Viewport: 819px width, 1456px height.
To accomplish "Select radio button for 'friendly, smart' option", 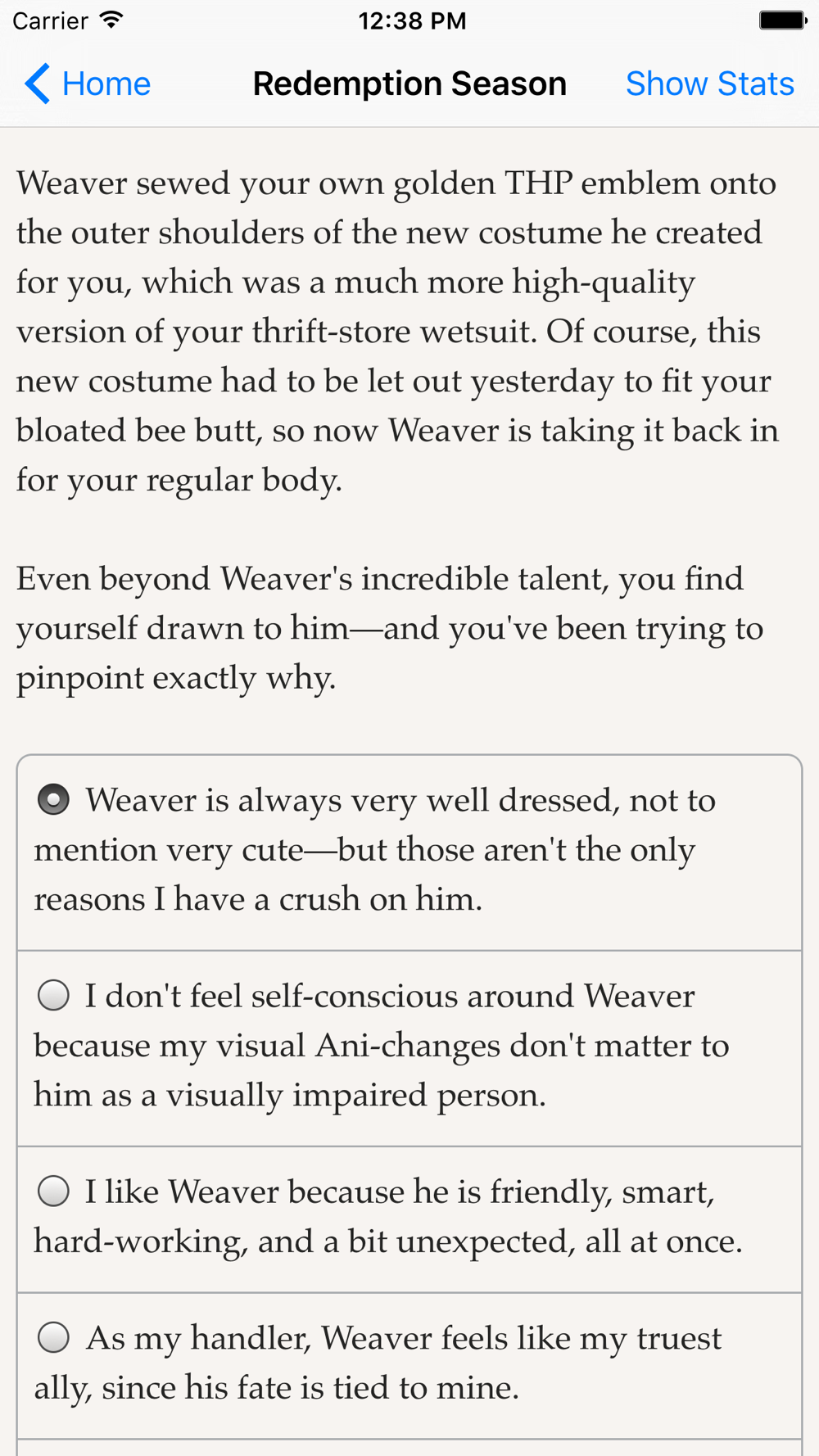I will pos(54,1191).
